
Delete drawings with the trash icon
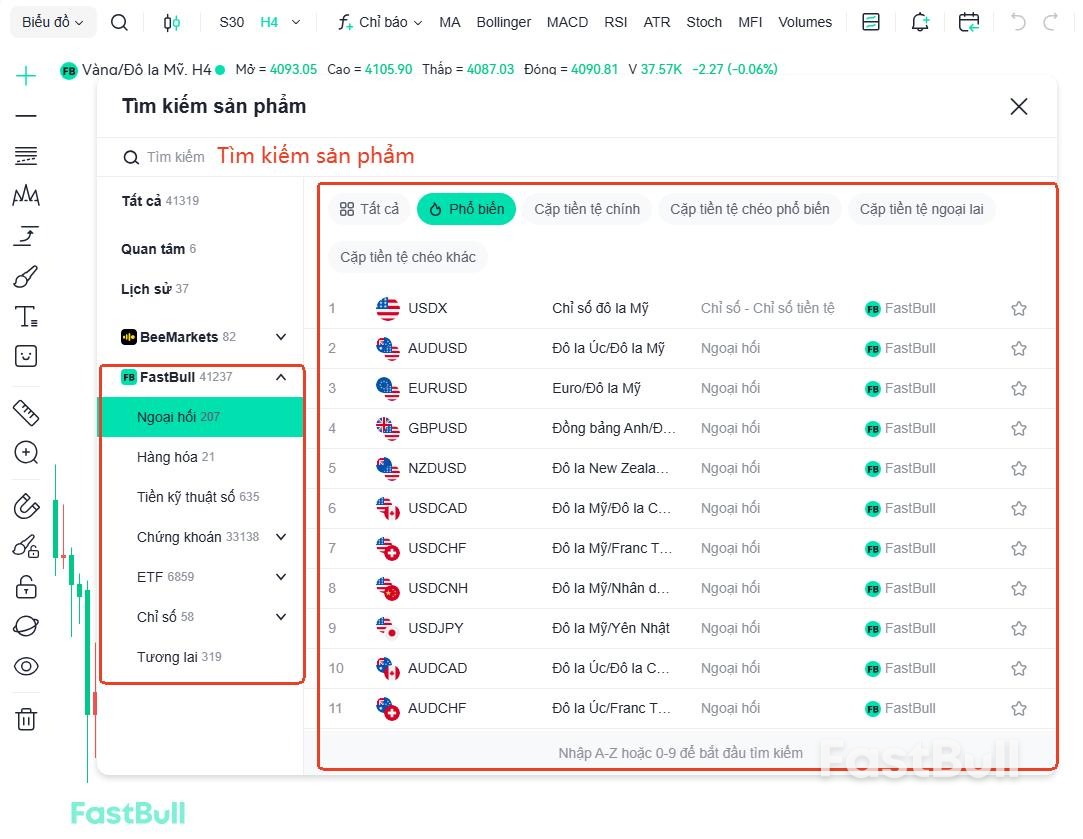pos(26,719)
